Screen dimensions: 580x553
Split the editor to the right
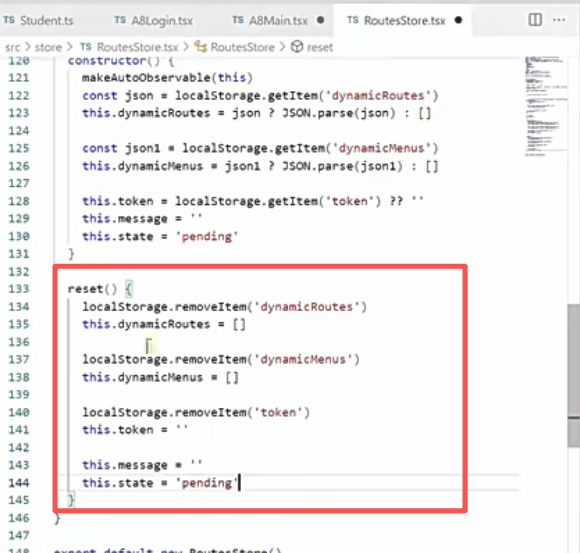[x=535, y=20]
